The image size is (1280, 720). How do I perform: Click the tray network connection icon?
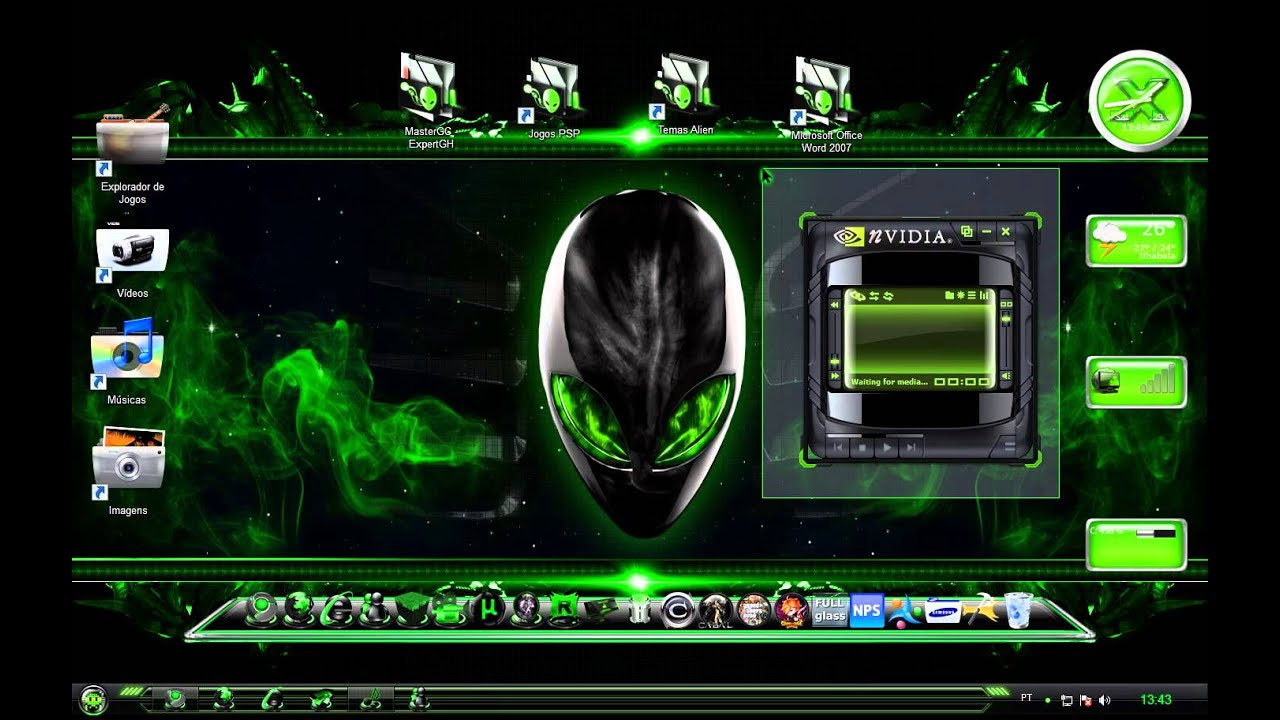pos(1067,700)
